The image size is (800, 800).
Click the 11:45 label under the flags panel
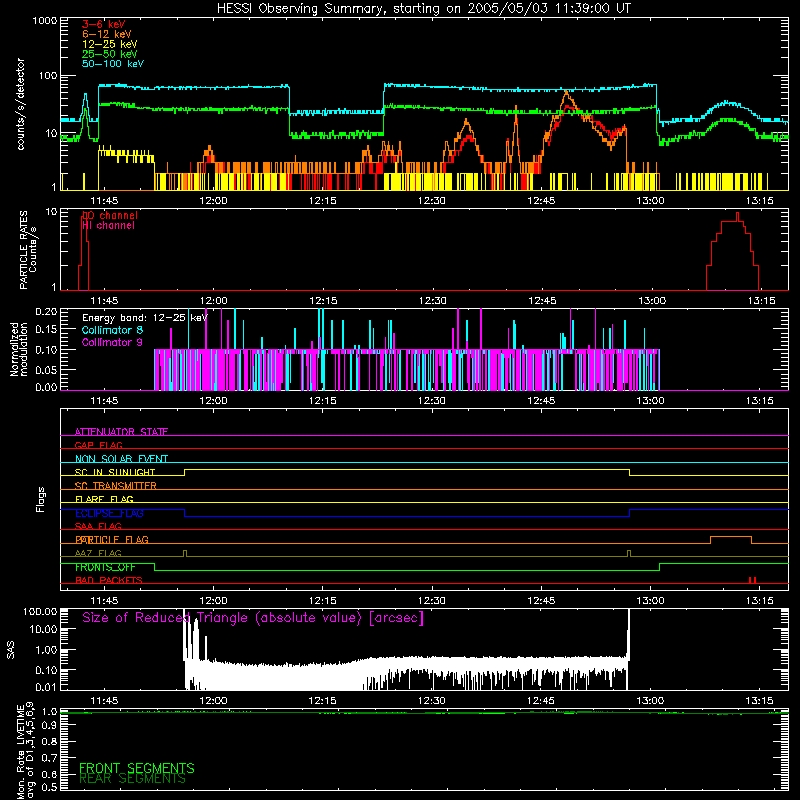point(104,601)
